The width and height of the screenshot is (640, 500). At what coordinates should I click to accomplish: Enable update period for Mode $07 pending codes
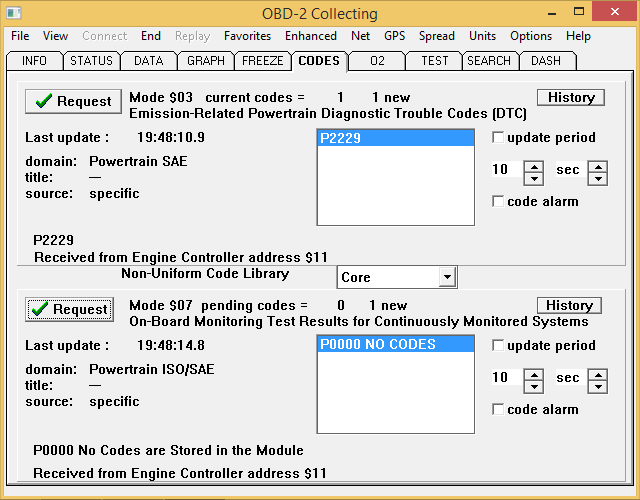pos(499,346)
